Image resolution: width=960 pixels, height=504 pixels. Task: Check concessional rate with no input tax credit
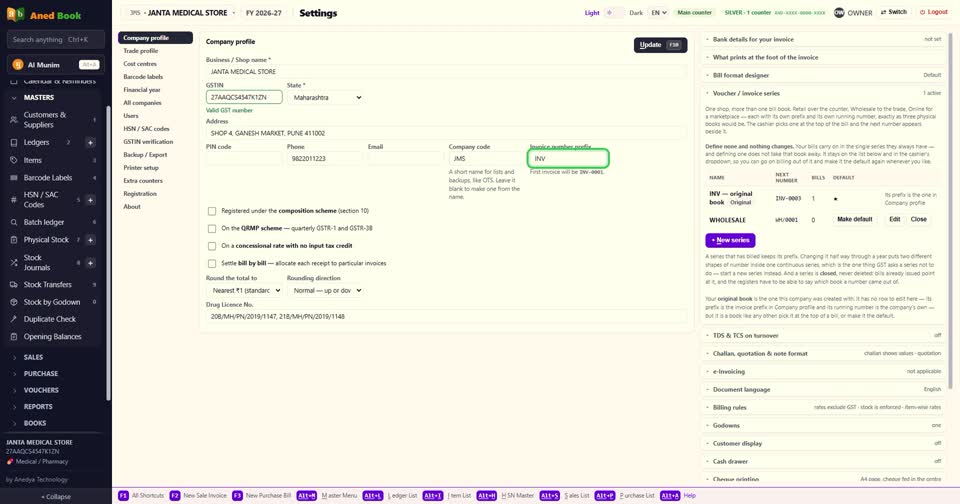point(212,246)
